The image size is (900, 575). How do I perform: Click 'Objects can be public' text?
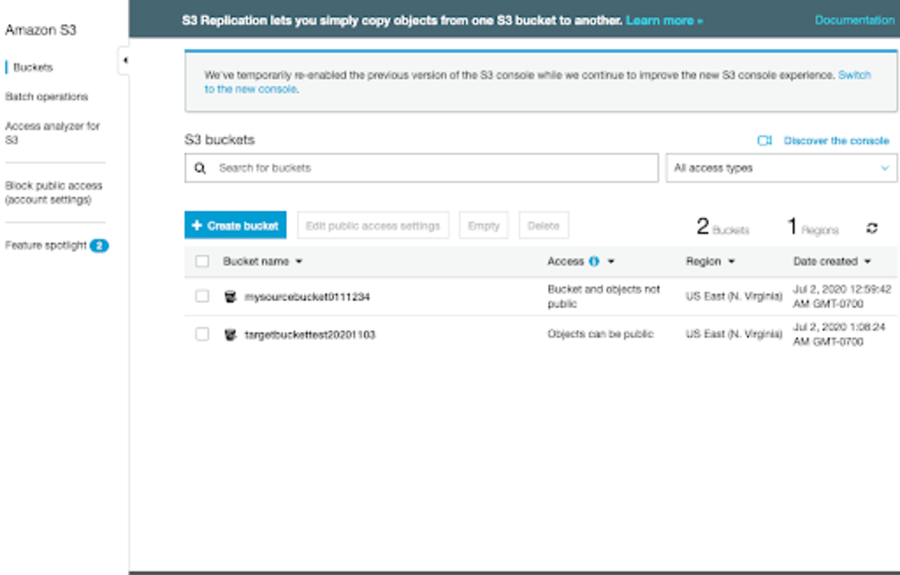pos(600,334)
